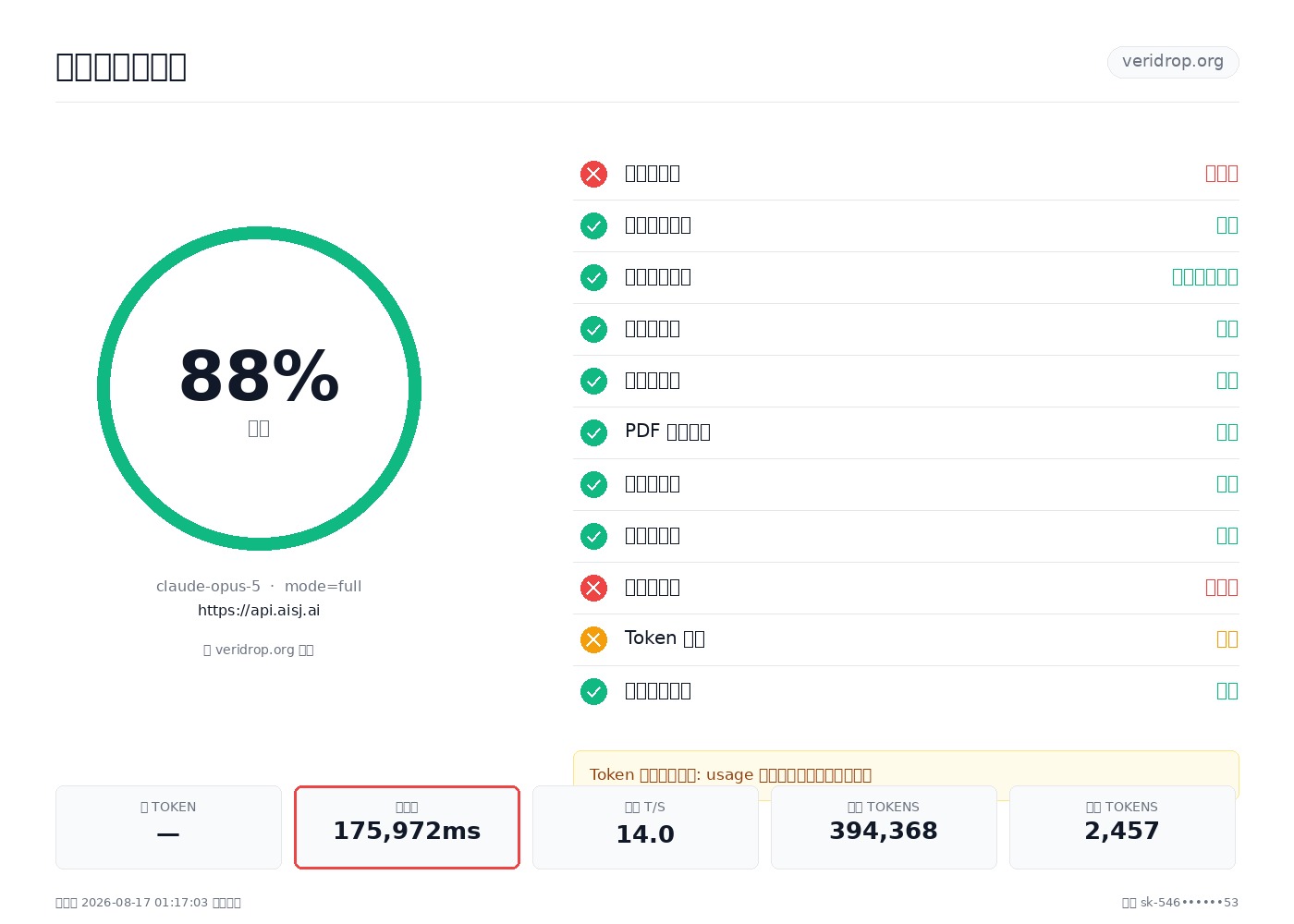Viewport: 1294px width, 924px height.
Task: Click the orange warning icon beside Token row
Action: [593, 639]
